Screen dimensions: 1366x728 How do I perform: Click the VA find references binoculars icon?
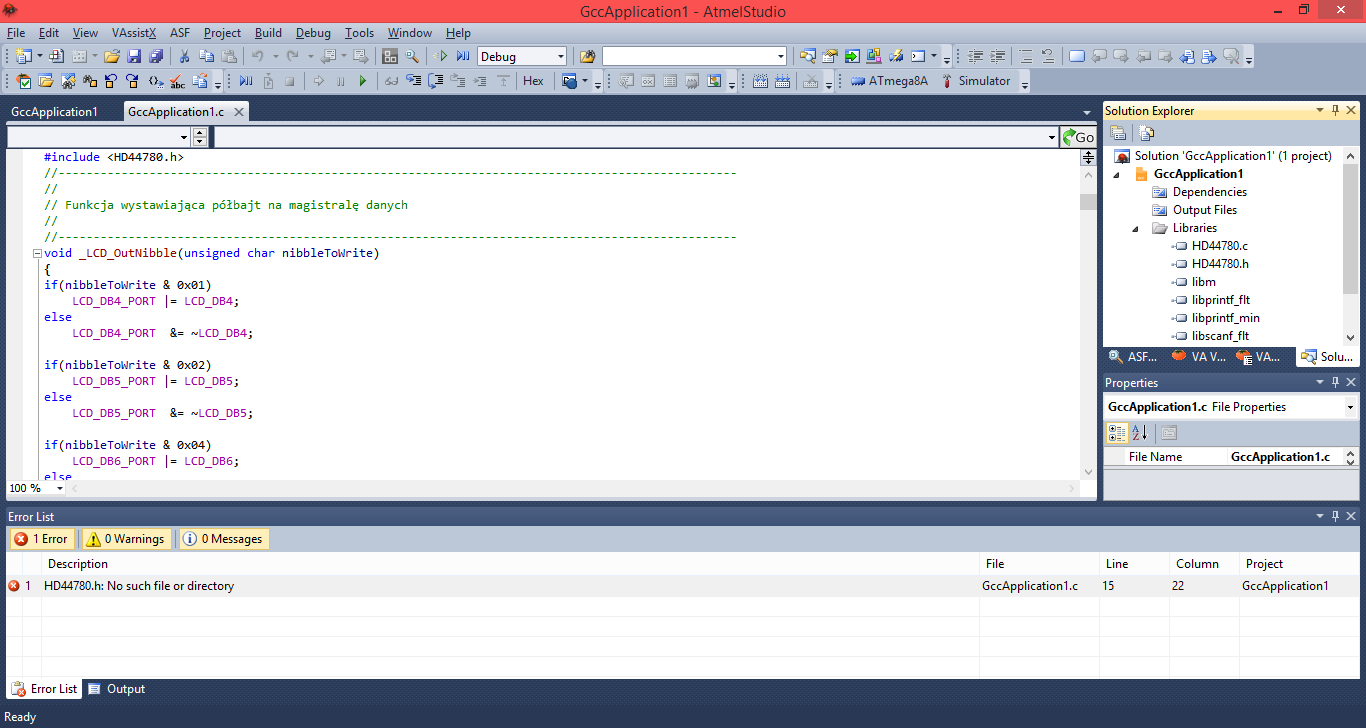click(x=90, y=81)
